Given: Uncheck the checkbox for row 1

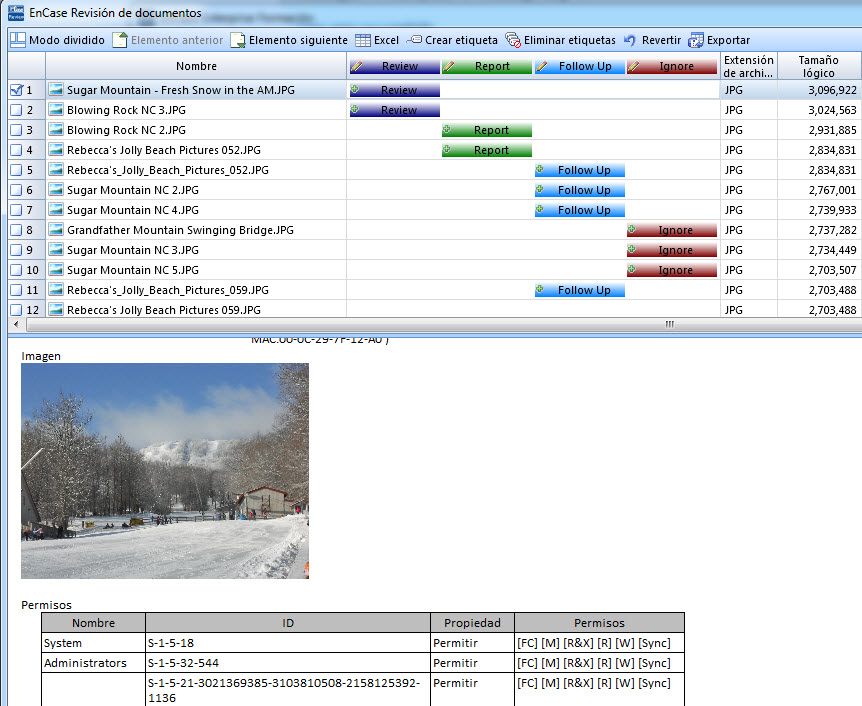Looking at the screenshot, I should pyautogui.click(x=16, y=90).
